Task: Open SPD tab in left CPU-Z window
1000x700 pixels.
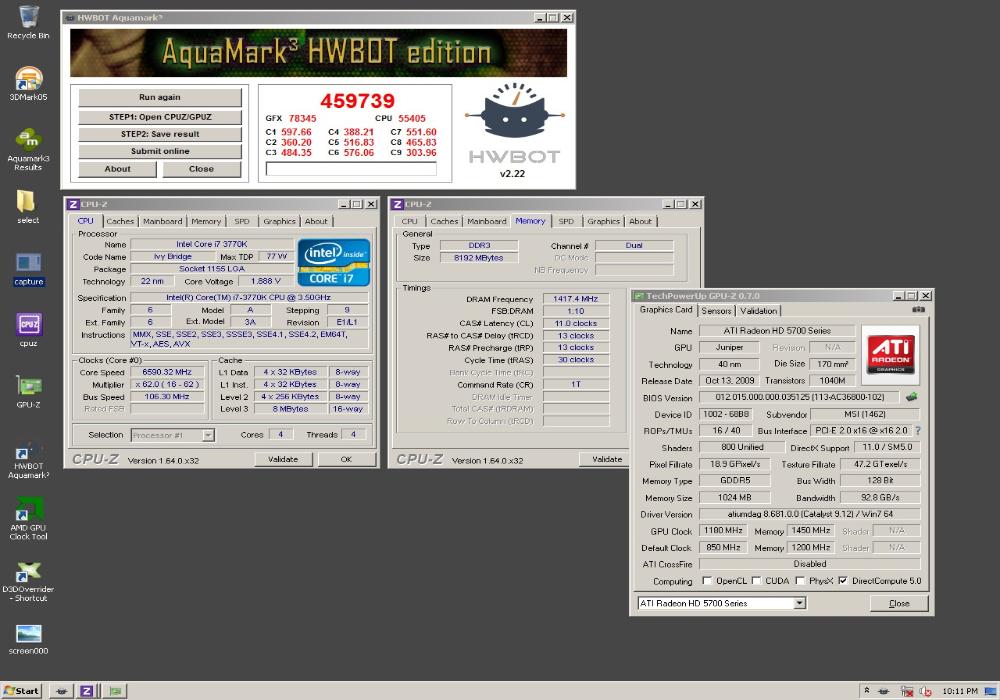Action: [242, 221]
